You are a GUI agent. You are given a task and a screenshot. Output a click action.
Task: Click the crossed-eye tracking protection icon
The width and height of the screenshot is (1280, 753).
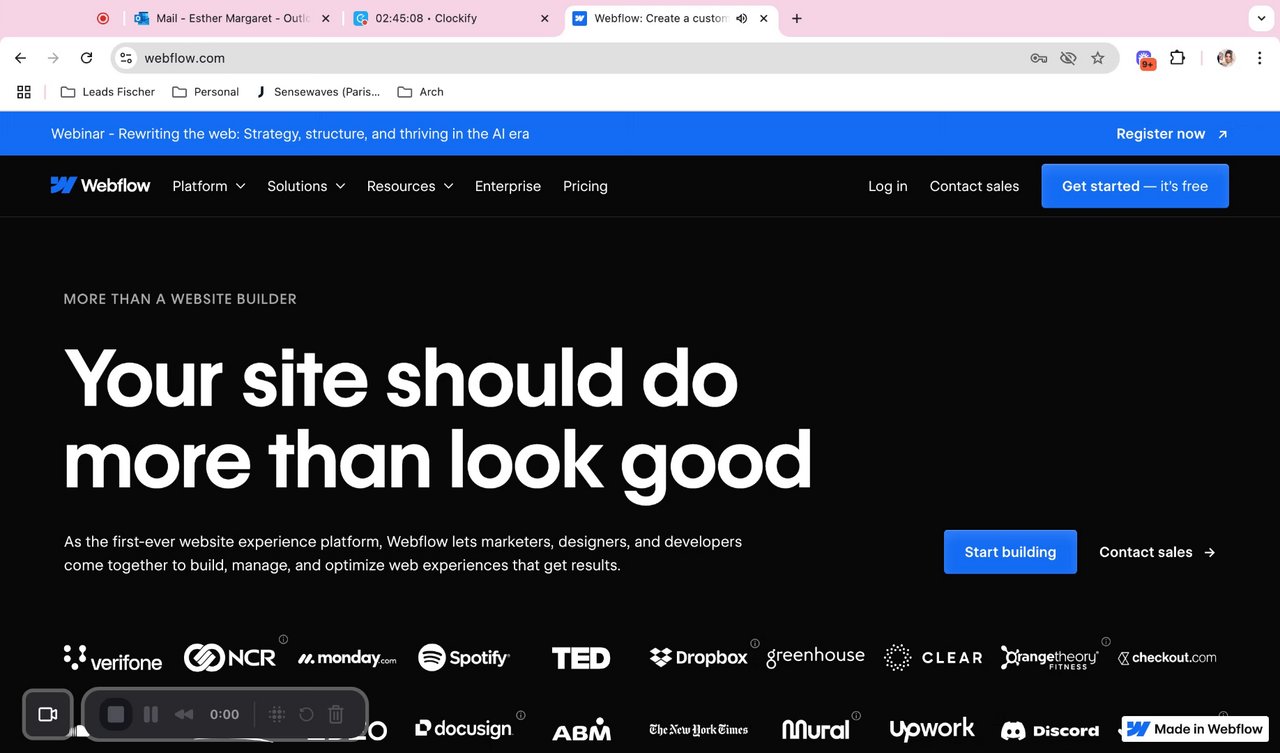pos(1068,58)
